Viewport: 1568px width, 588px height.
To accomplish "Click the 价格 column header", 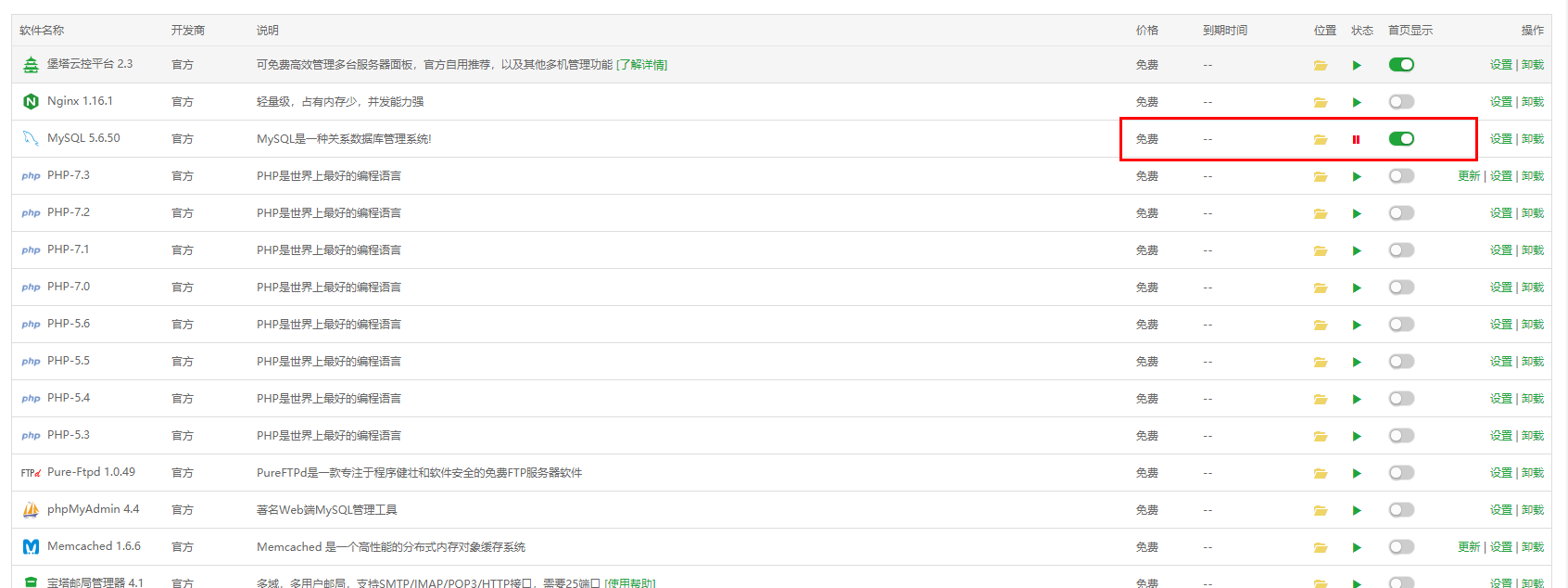I will pyautogui.click(x=1147, y=31).
